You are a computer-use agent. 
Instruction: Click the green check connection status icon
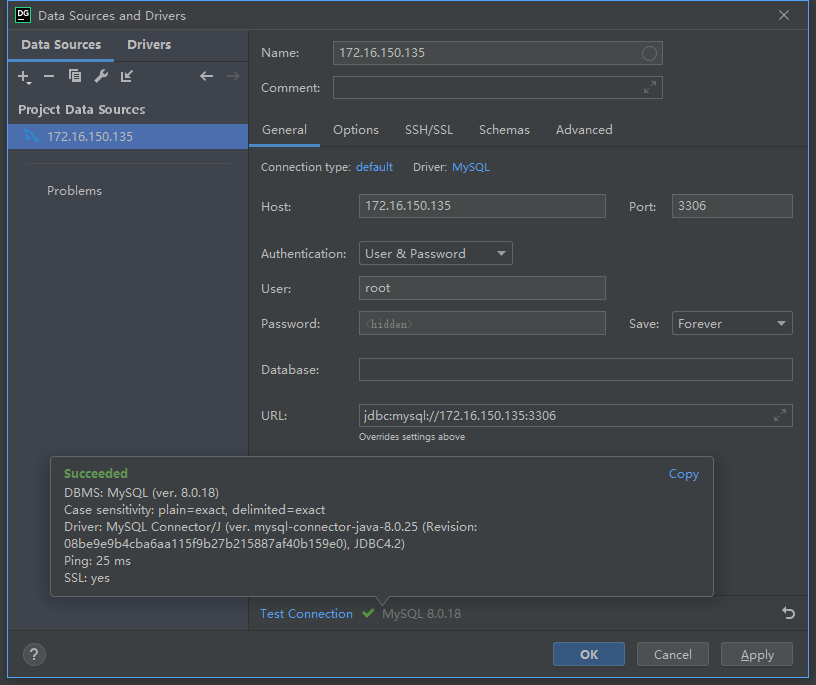click(x=368, y=613)
